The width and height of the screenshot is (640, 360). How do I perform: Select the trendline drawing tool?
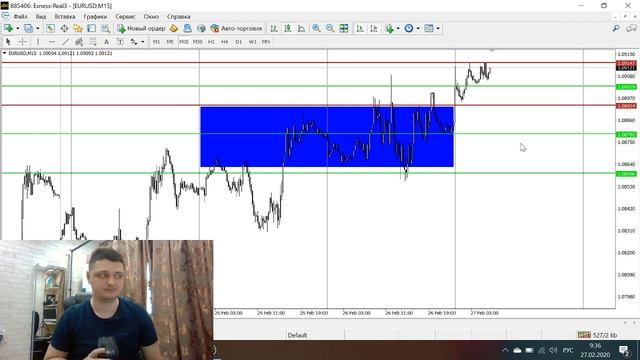point(65,42)
